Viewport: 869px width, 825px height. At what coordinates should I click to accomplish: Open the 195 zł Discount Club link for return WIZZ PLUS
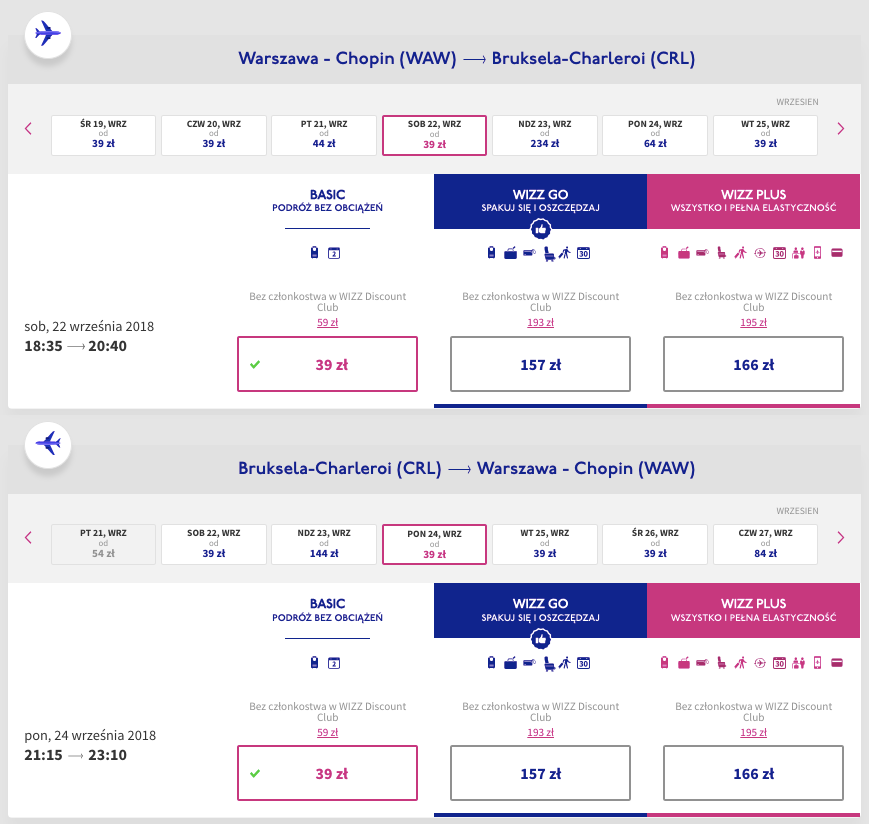point(754,730)
